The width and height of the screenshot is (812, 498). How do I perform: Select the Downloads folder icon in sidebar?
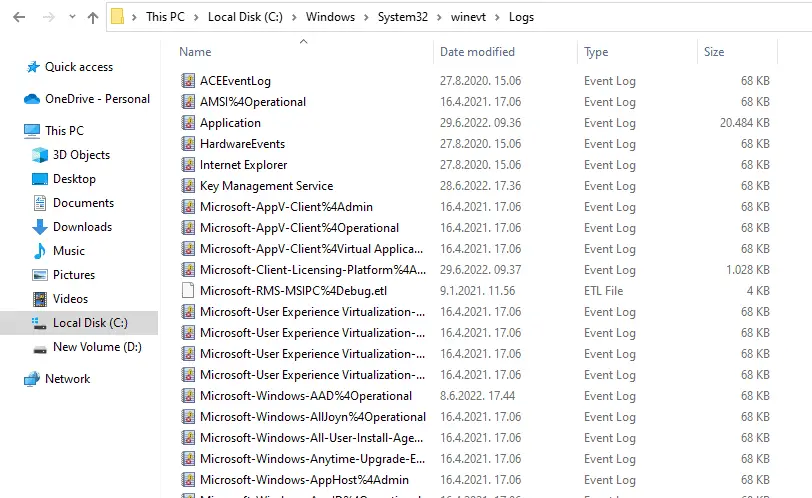click(x=40, y=227)
